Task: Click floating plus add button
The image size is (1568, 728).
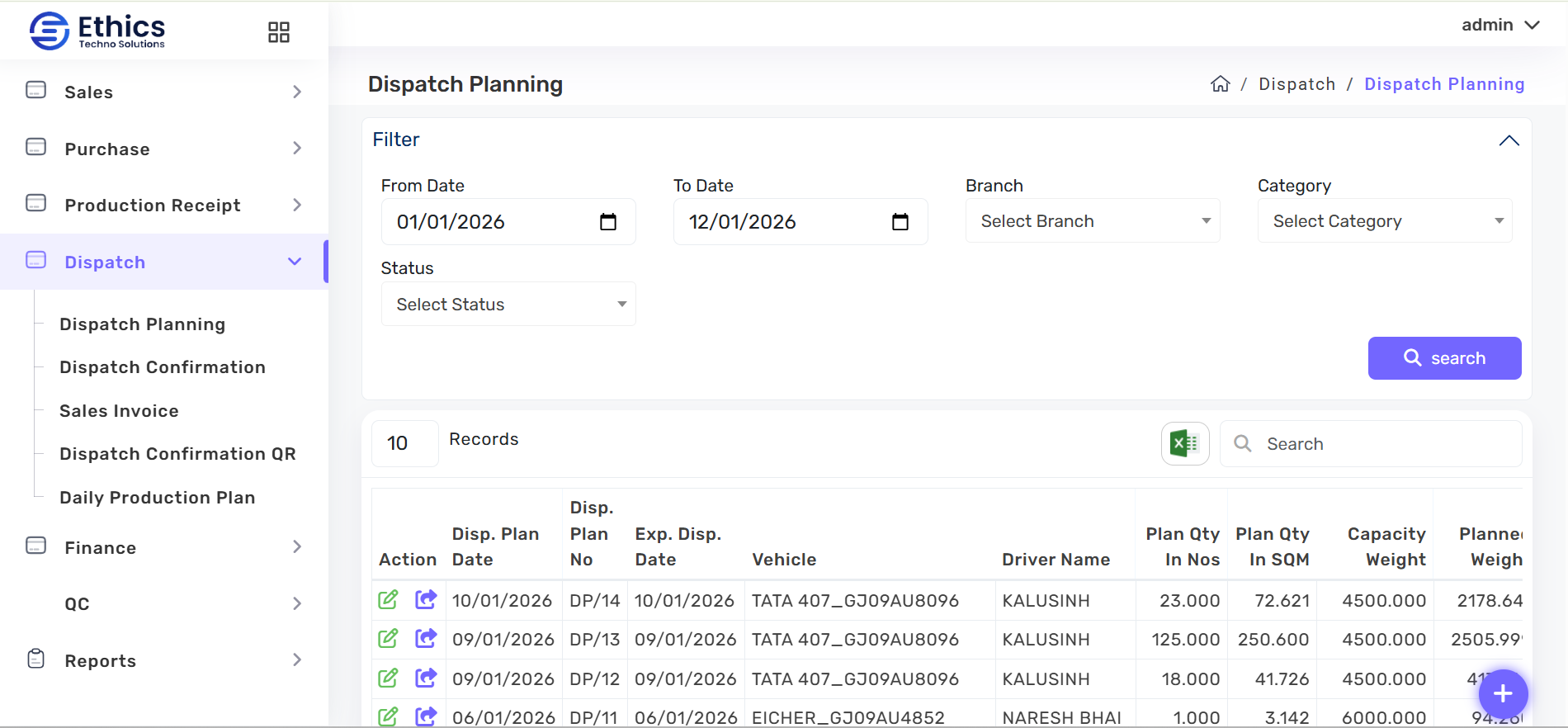Action: [1503, 693]
